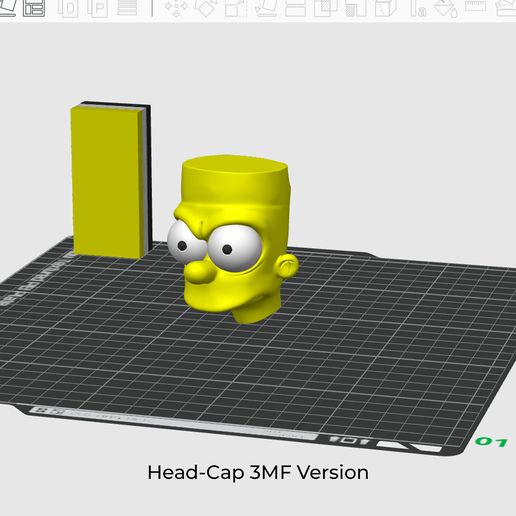Select the Support Painting tool
The width and height of the screenshot is (516, 516).
click(356, 8)
